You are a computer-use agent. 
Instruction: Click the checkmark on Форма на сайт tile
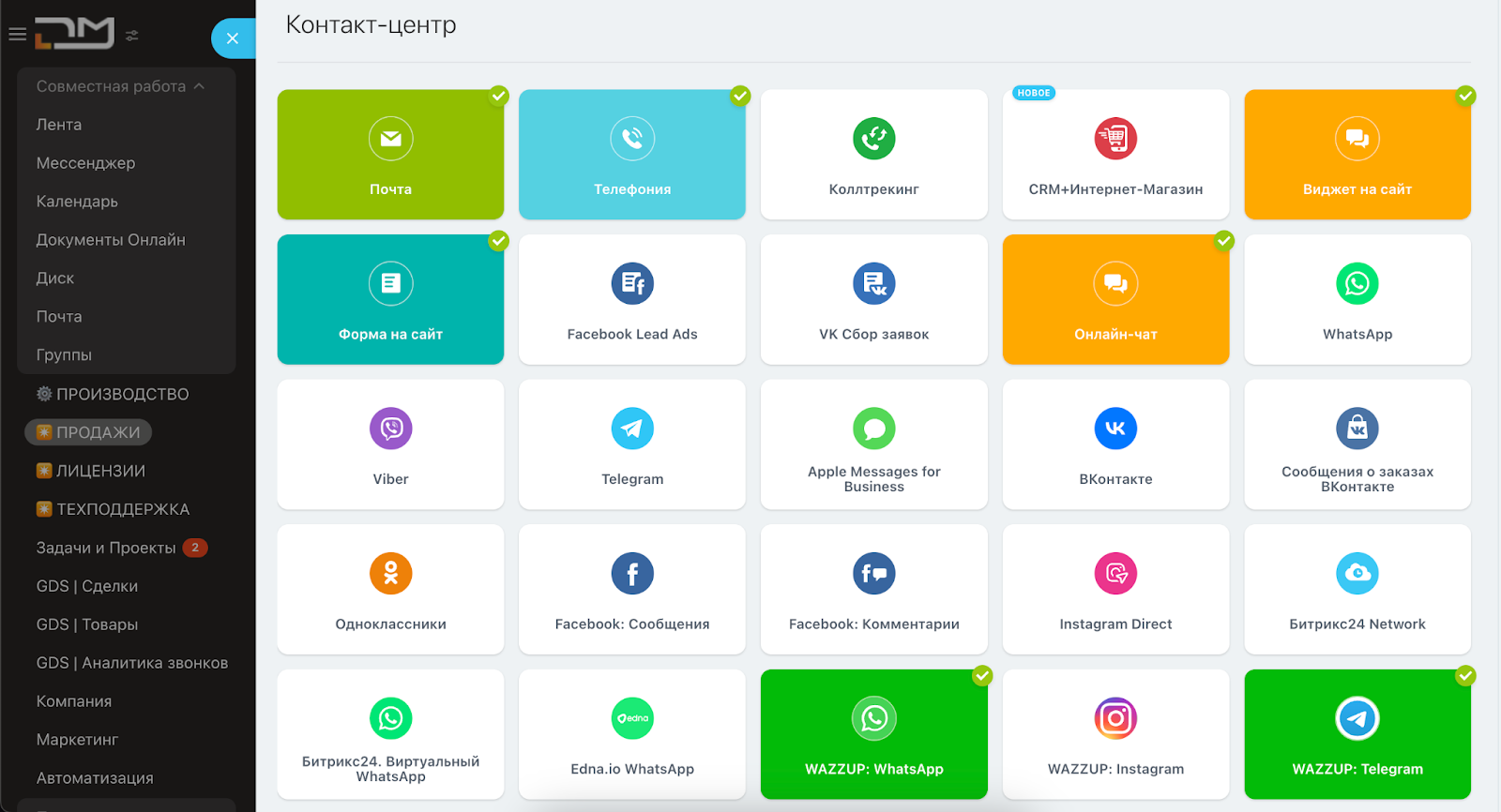(x=499, y=241)
